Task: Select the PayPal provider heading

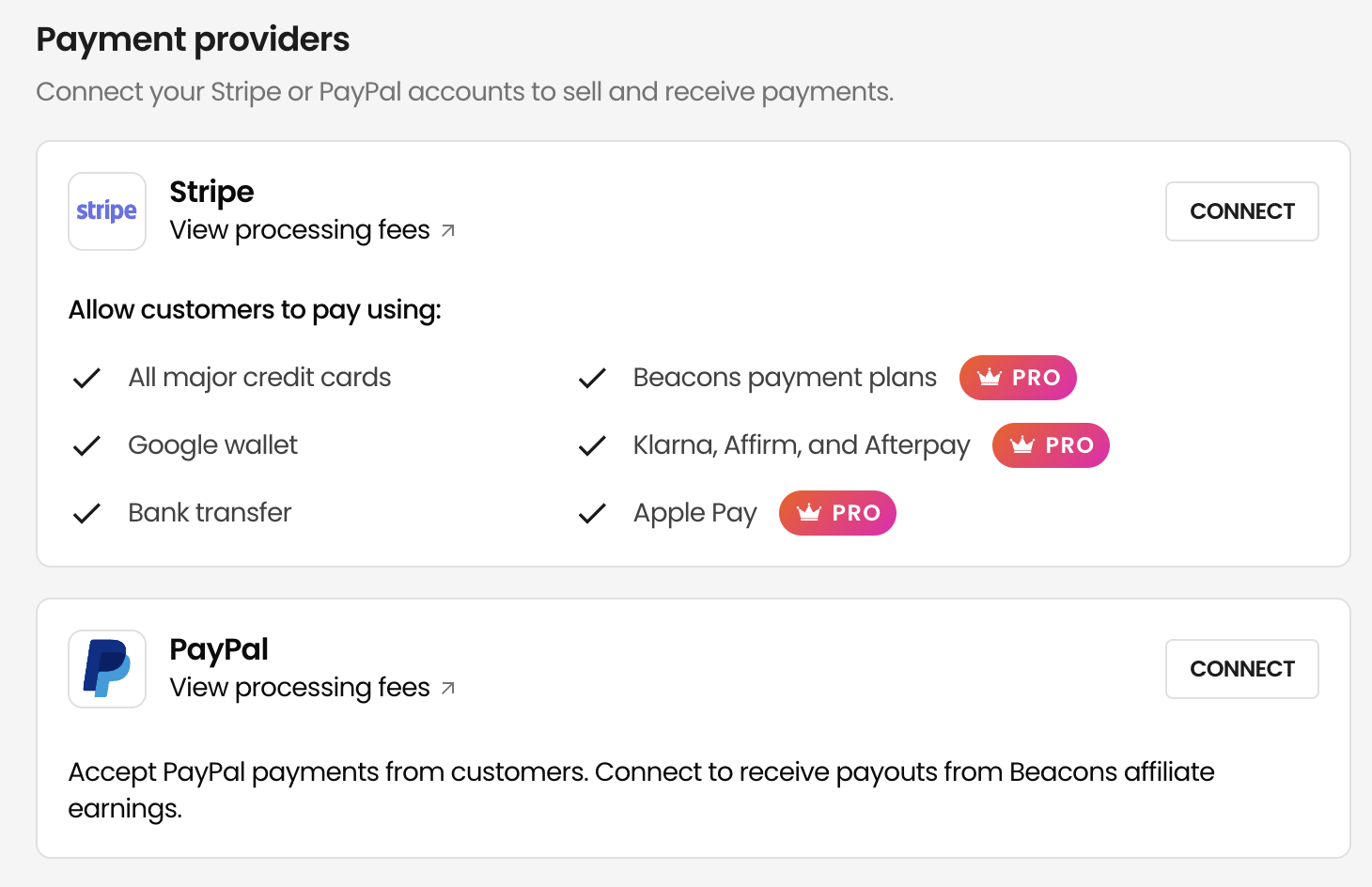Action: tap(219, 649)
